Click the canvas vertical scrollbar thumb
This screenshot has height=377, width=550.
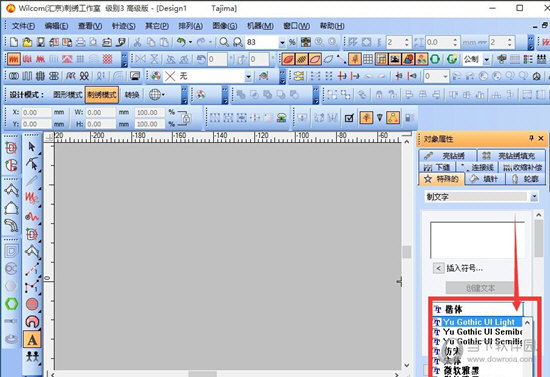click(x=407, y=252)
